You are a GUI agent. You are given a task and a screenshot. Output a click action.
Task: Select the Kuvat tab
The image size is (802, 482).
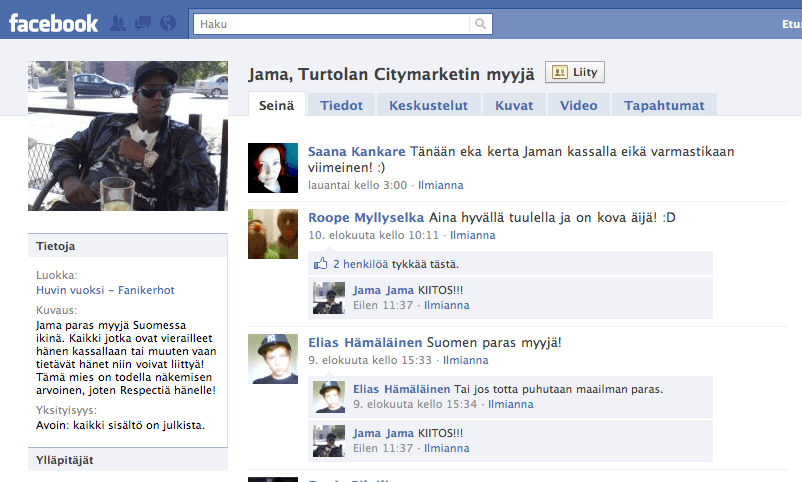point(514,105)
